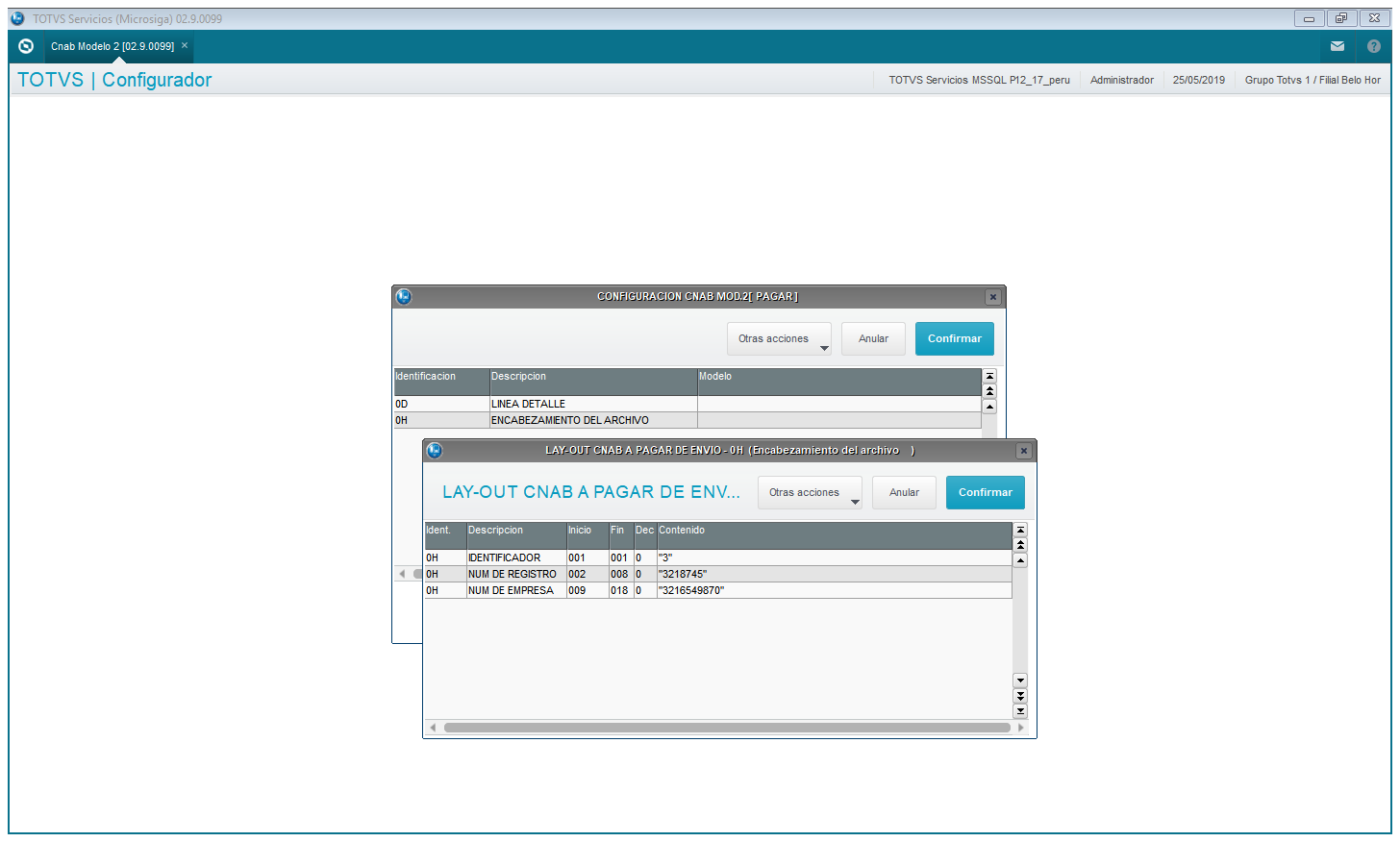
Task: Click left arrow of LAY-OUT horizontal scrollbar
Action: tap(433, 728)
